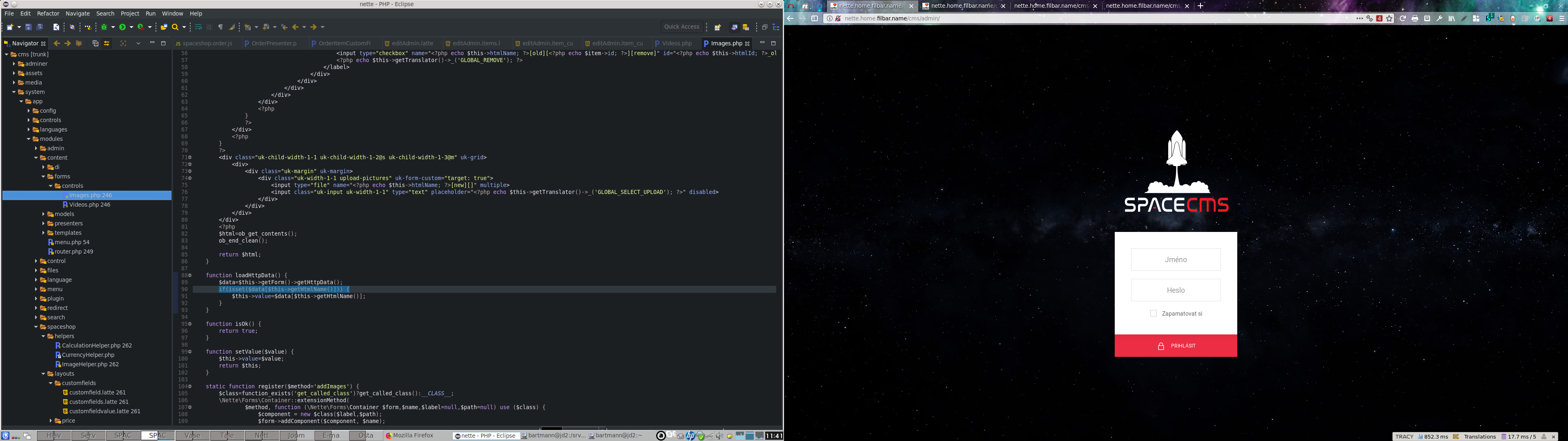
Task: Check the Zapamatovat si checkbox
Action: [1154, 314]
